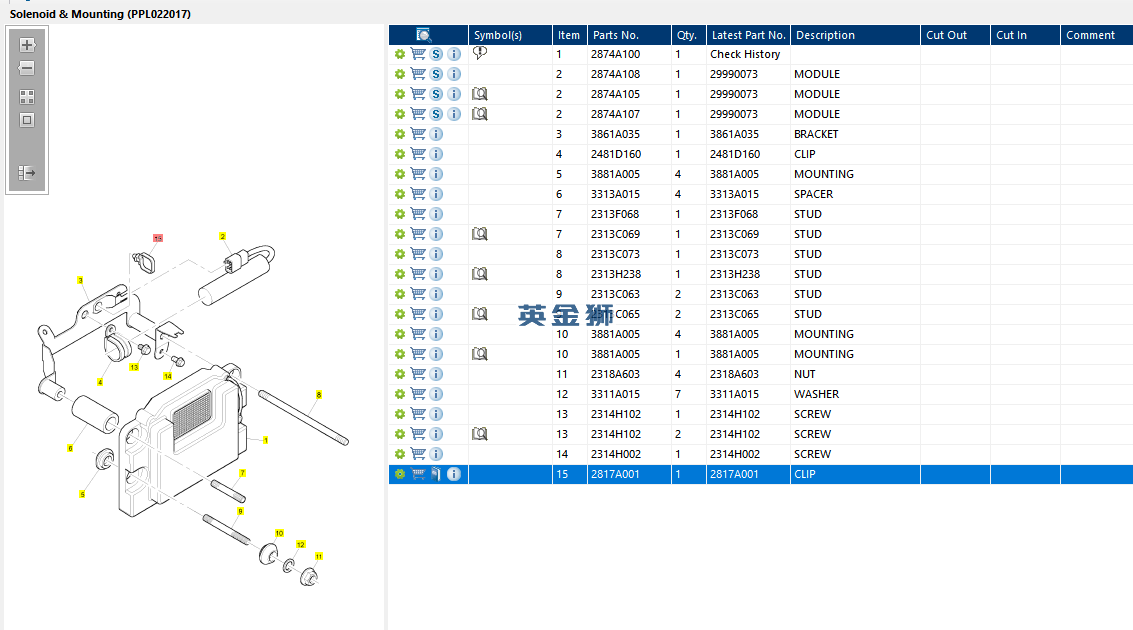Click the Cut In column header
This screenshot has height=630, width=1133.
click(1025, 35)
